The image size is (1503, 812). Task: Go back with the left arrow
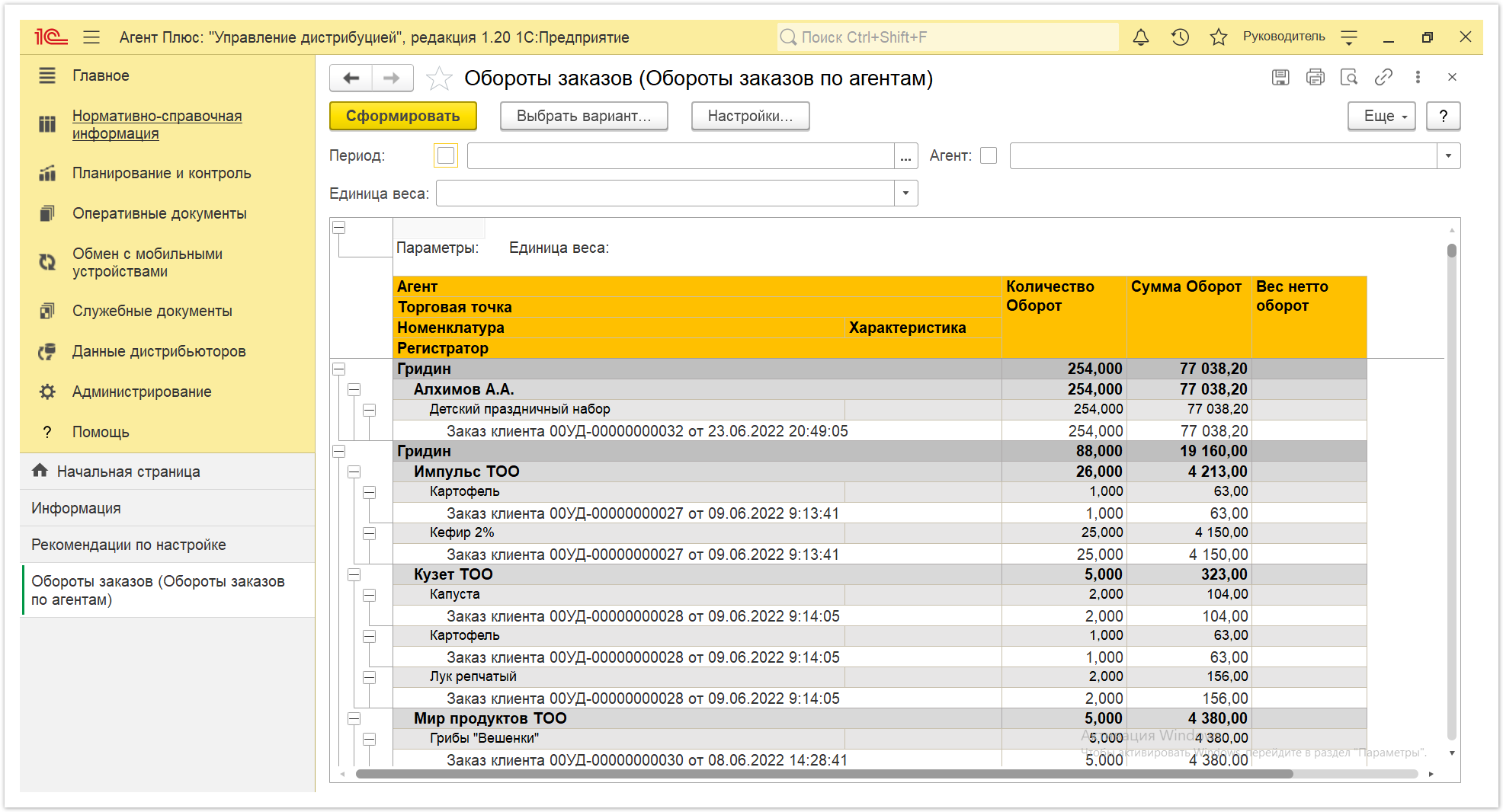click(351, 78)
